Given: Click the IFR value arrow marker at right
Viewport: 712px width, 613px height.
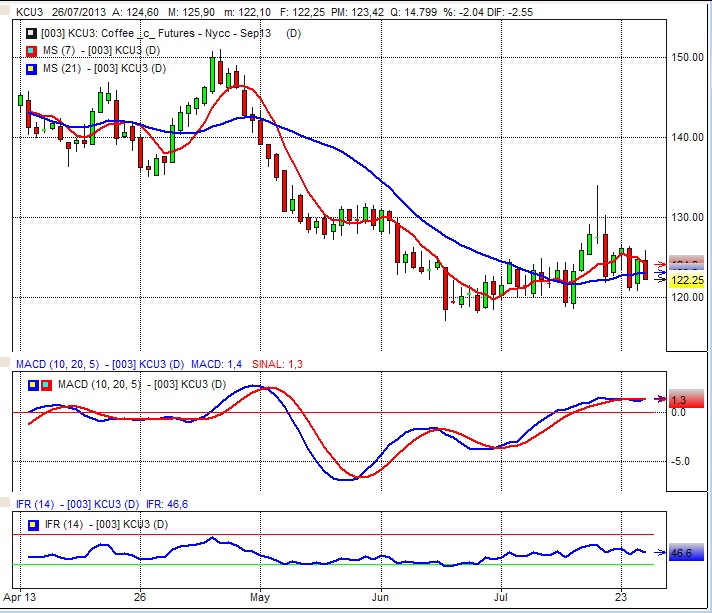Looking at the screenshot, I should [659, 551].
